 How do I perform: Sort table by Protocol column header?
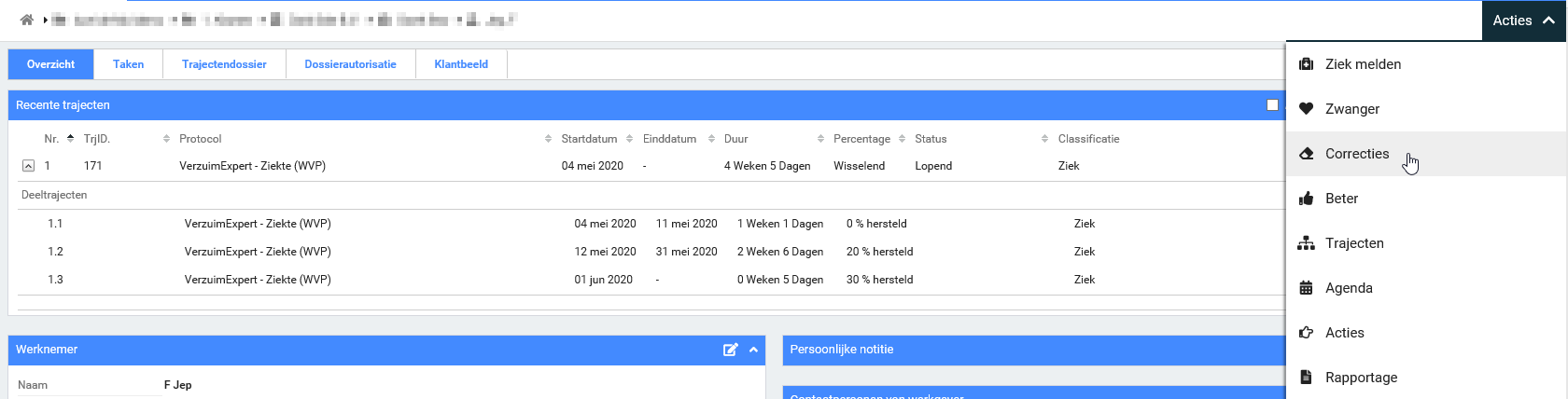[201, 139]
